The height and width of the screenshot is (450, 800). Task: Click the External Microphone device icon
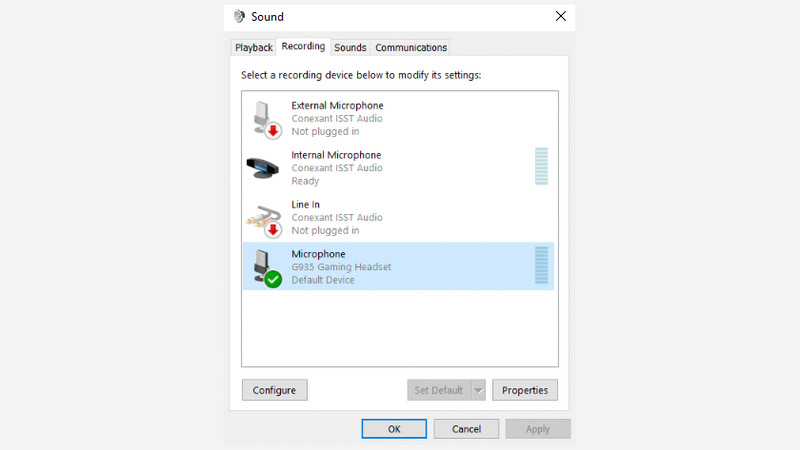[x=265, y=118]
